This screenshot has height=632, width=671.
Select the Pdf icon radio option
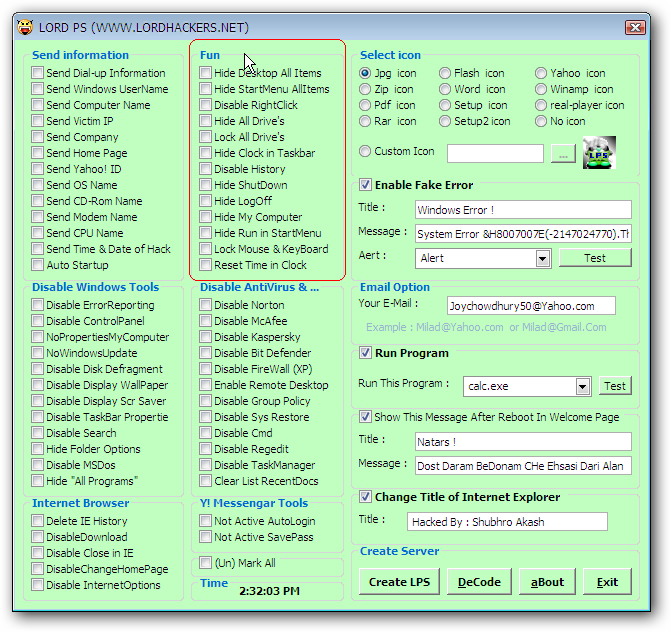point(366,105)
